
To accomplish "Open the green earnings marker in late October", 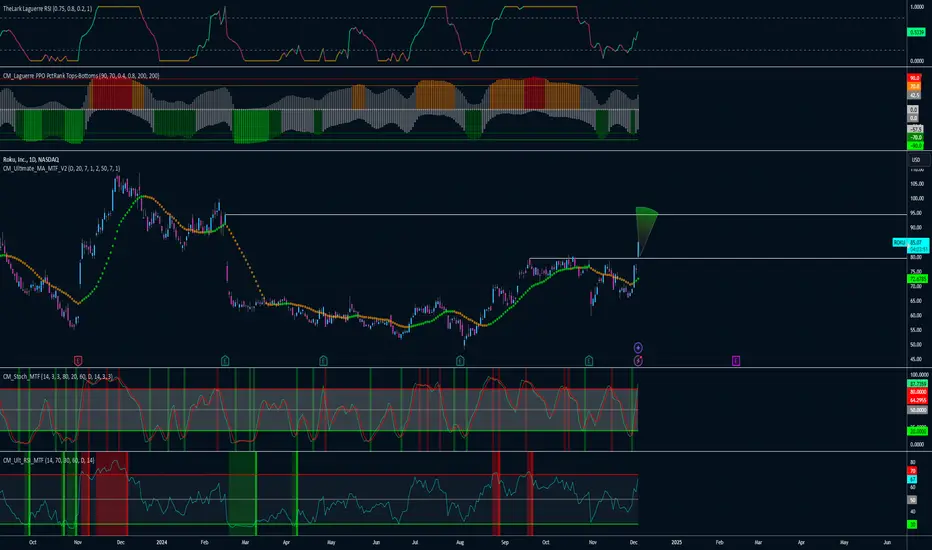I will tap(588, 360).
